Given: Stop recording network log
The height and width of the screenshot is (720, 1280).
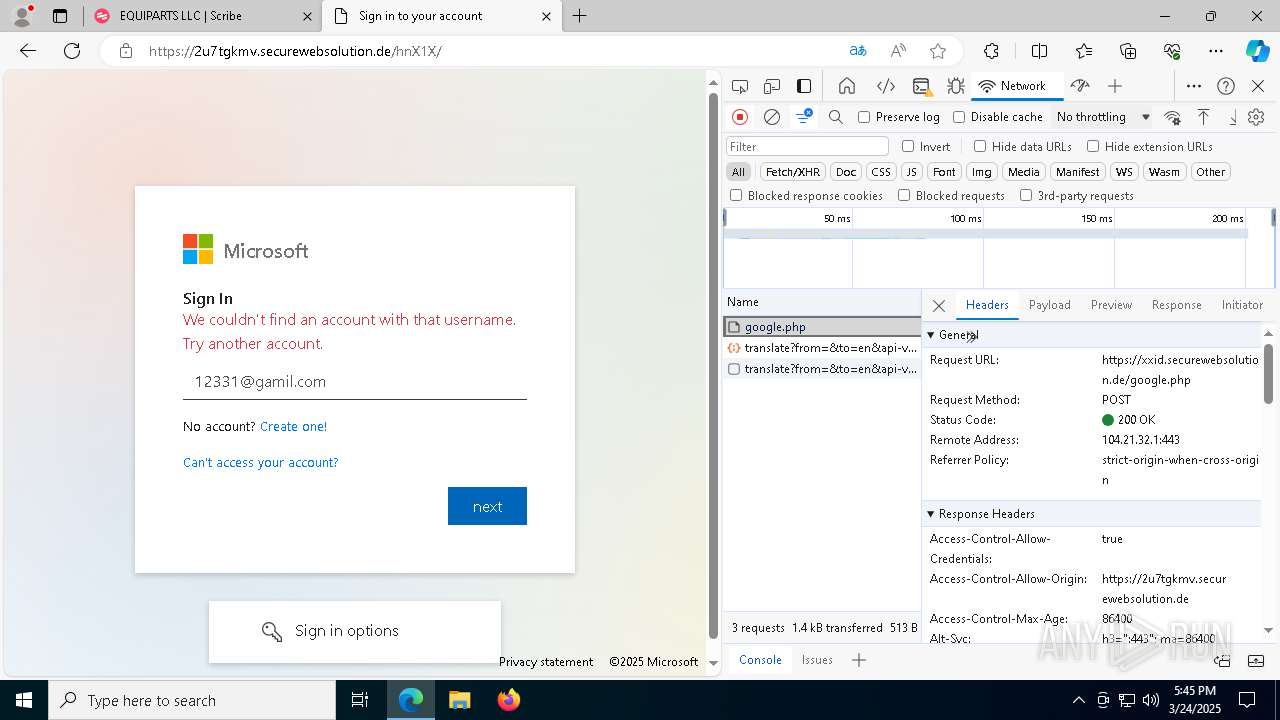Looking at the screenshot, I should [740, 117].
